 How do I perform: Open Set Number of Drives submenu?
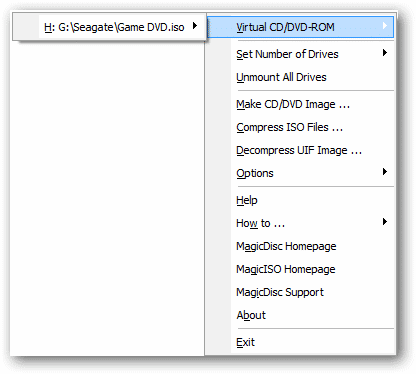click(x=300, y=54)
